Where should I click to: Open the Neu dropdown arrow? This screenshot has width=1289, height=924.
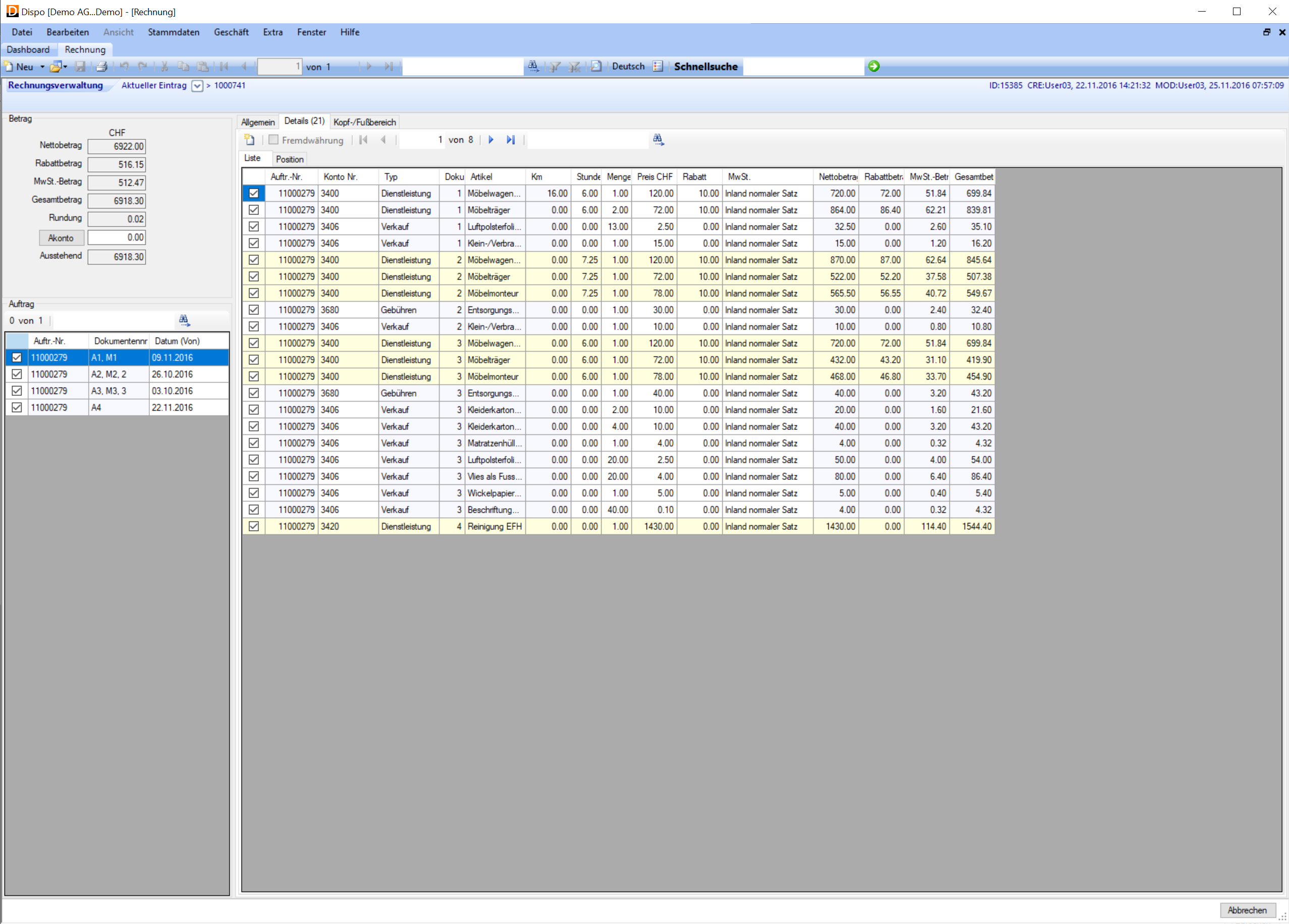42,67
